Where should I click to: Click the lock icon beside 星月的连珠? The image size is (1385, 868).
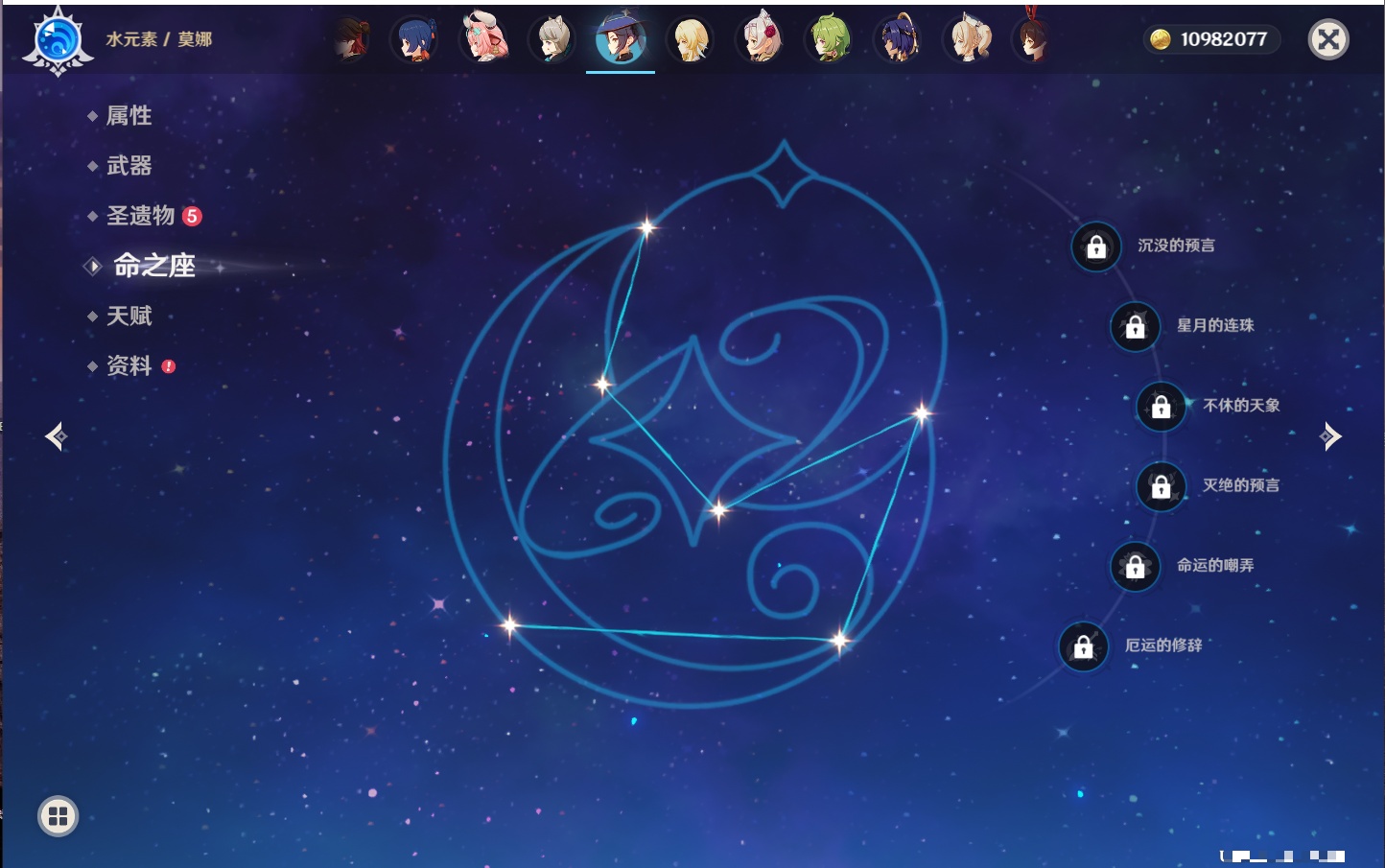pyautogui.click(x=1135, y=326)
